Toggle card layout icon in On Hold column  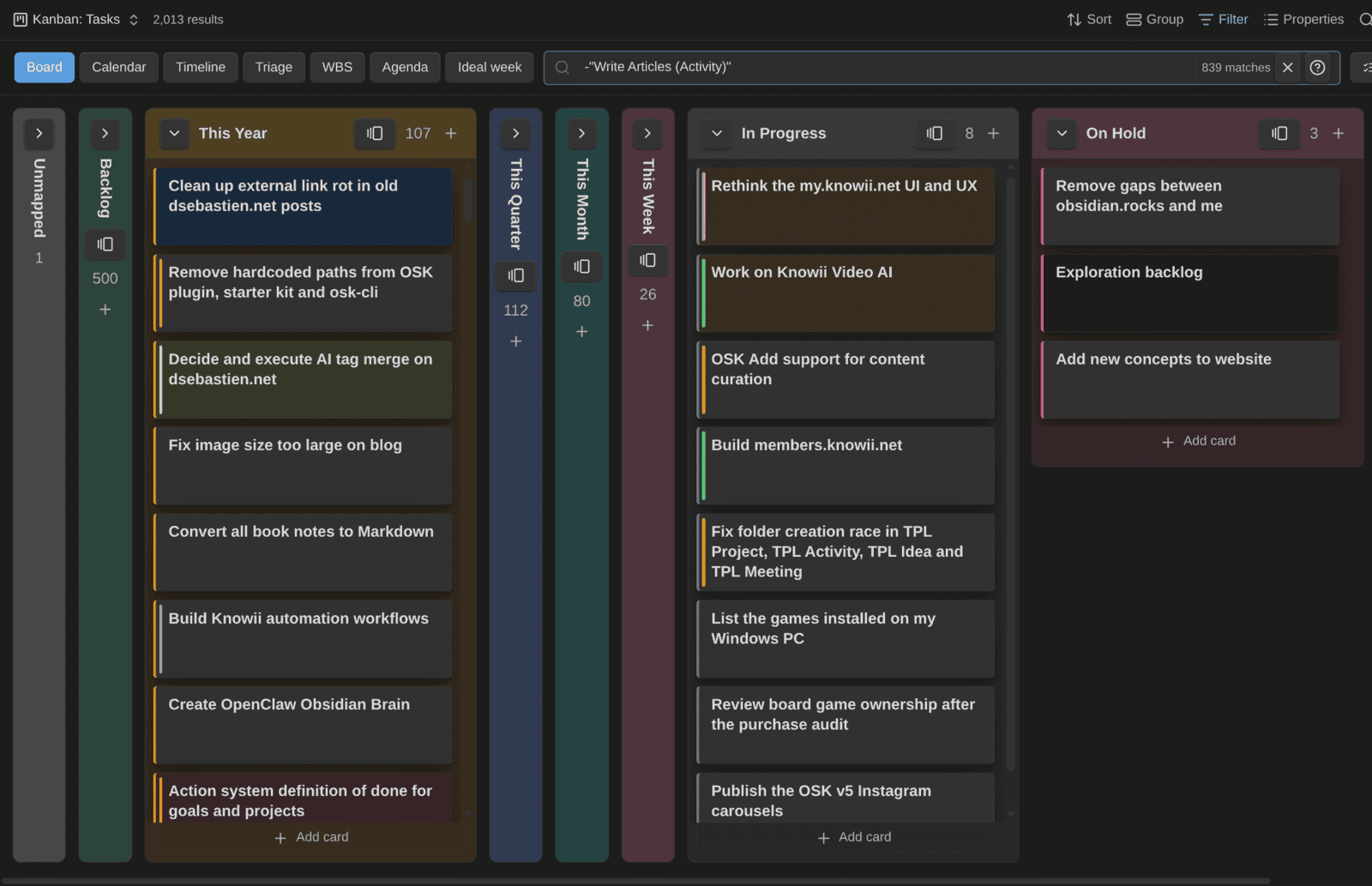tap(1279, 133)
